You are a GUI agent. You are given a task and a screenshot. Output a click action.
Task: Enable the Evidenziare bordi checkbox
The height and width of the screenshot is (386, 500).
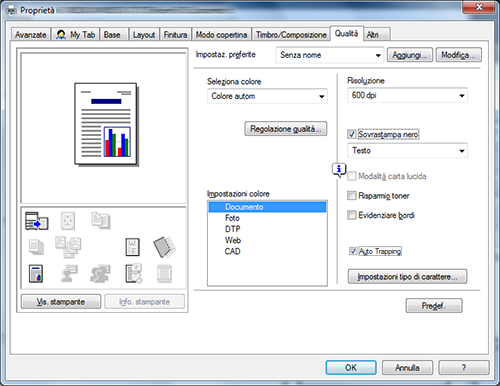click(351, 215)
